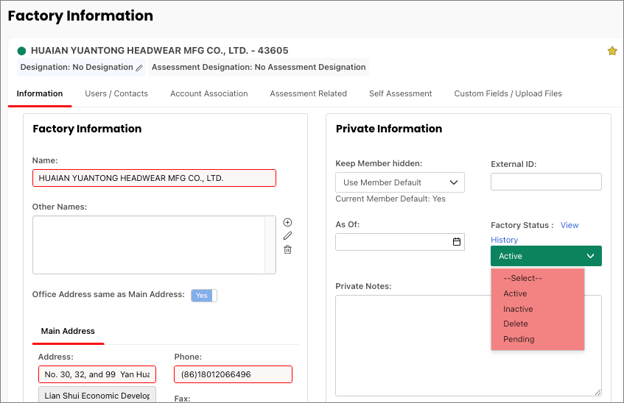624x403 pixels.
Task: Go to Assessment Related tab
Action: [x=308, y=93]
